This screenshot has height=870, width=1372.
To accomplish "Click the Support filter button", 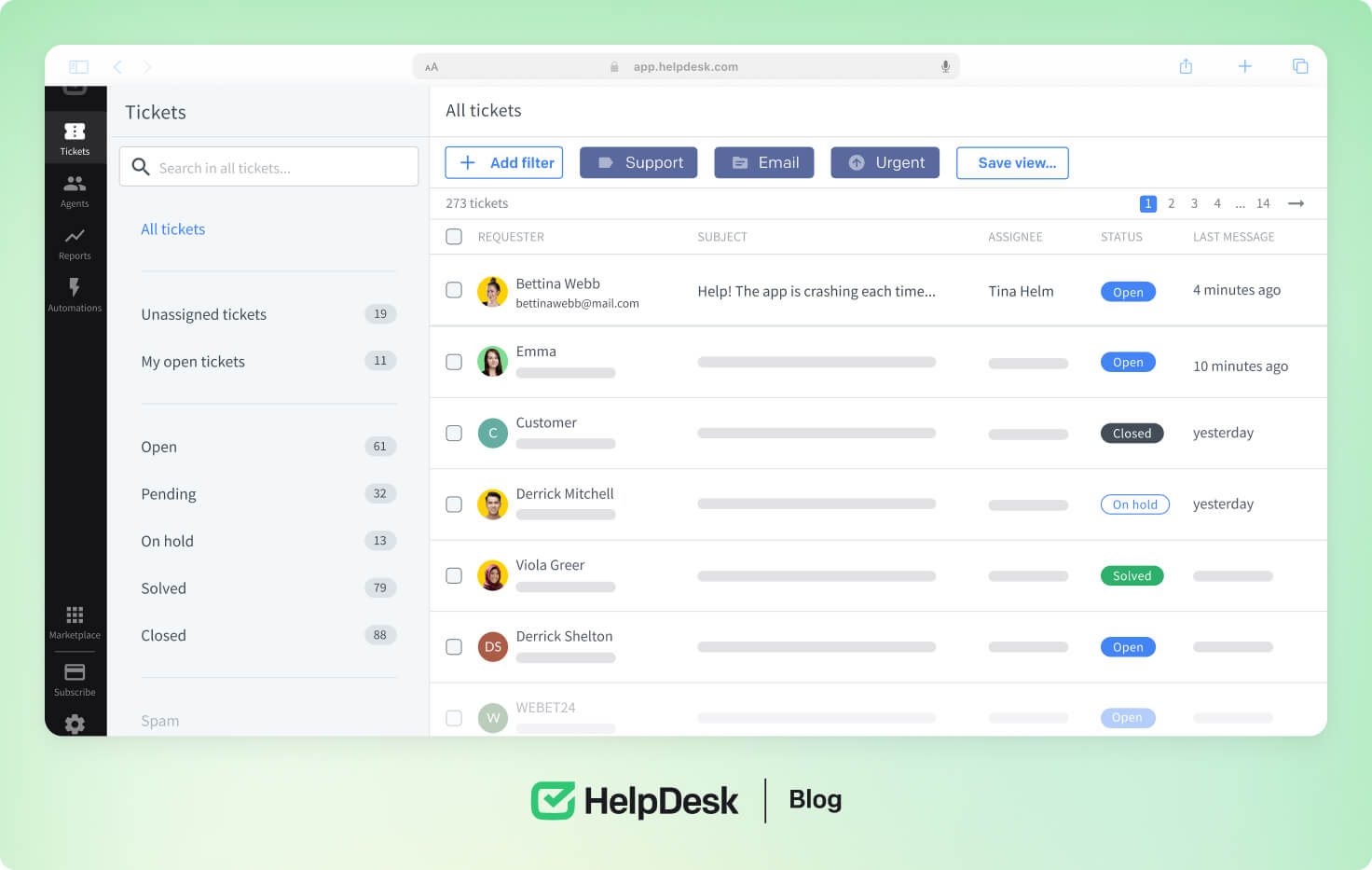I will tap(638, 162).
